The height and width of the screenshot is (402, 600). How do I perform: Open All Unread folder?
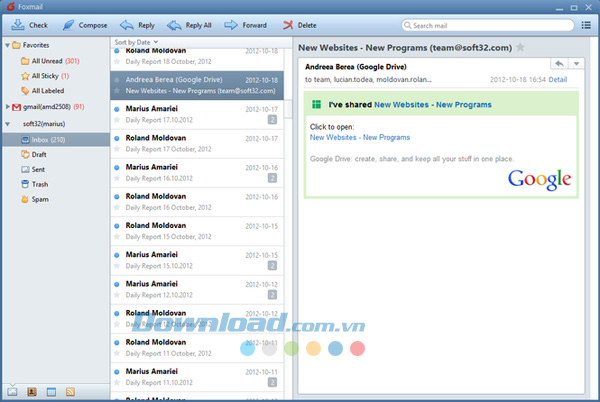click(50, 61)
